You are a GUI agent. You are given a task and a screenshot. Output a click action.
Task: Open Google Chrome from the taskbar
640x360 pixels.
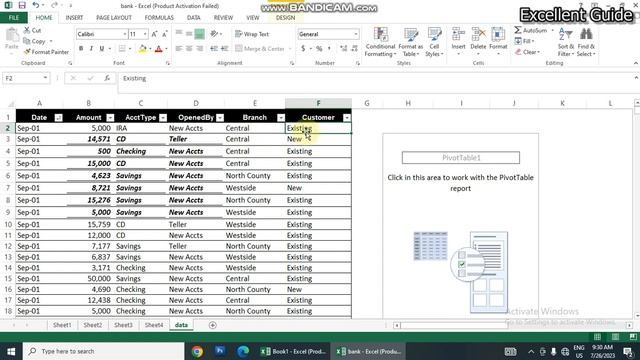click(197, 351)
